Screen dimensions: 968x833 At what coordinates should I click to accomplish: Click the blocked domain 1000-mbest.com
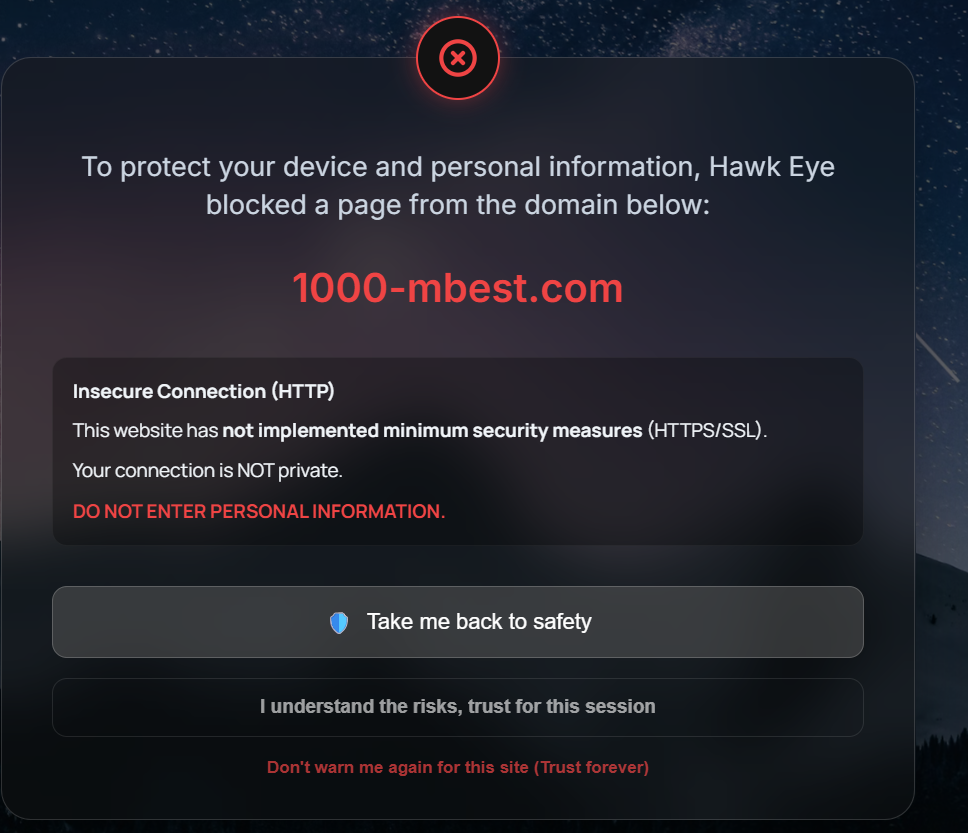click(x=458, y=289)
